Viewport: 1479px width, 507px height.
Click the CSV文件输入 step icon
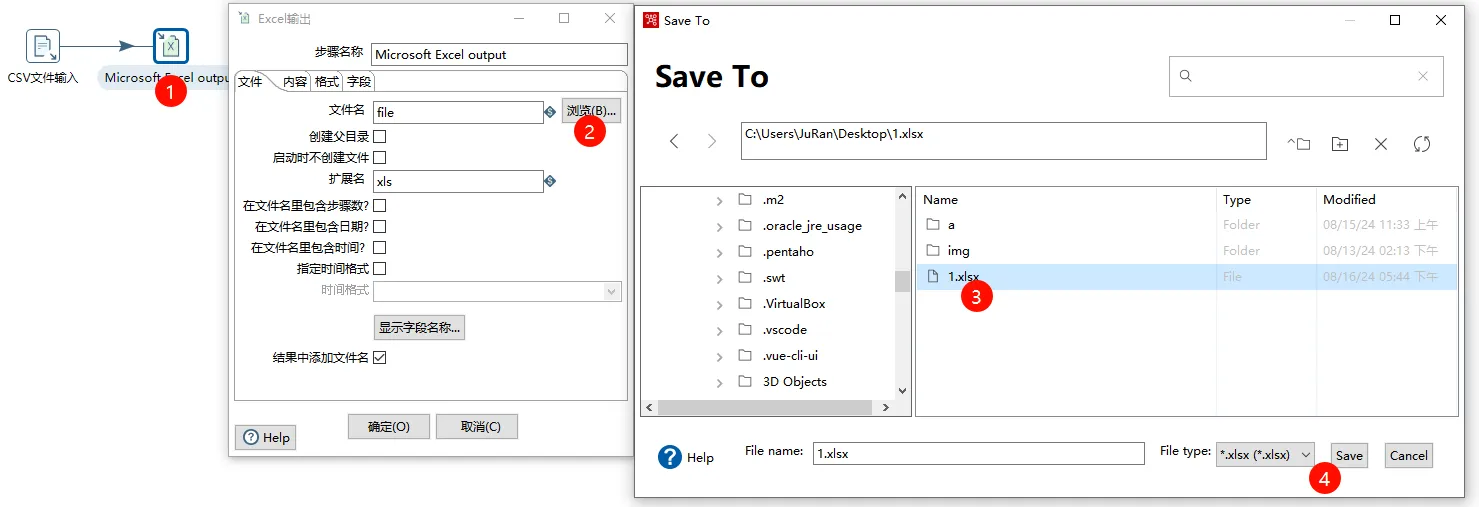43,46
